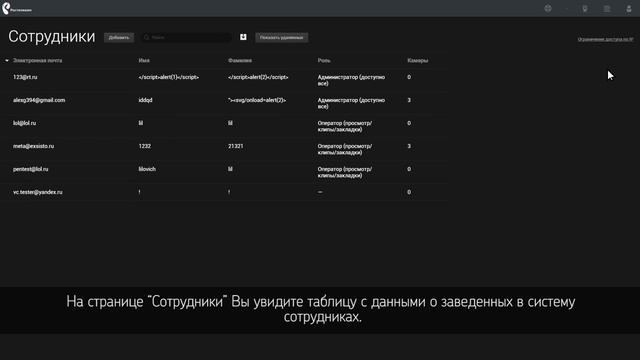640x360 pixels.
Task: Sort by the Роль column header
Action: pyautogui.click(x=324, y=60)
